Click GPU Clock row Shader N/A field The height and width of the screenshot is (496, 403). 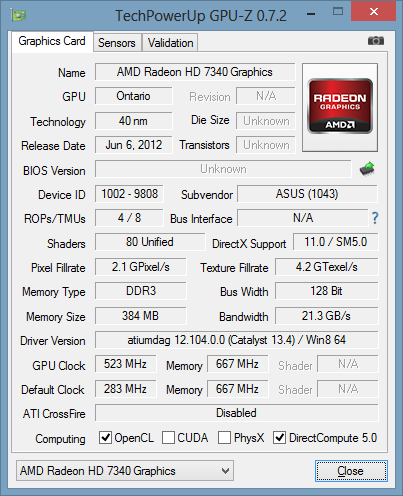point(348,364)
